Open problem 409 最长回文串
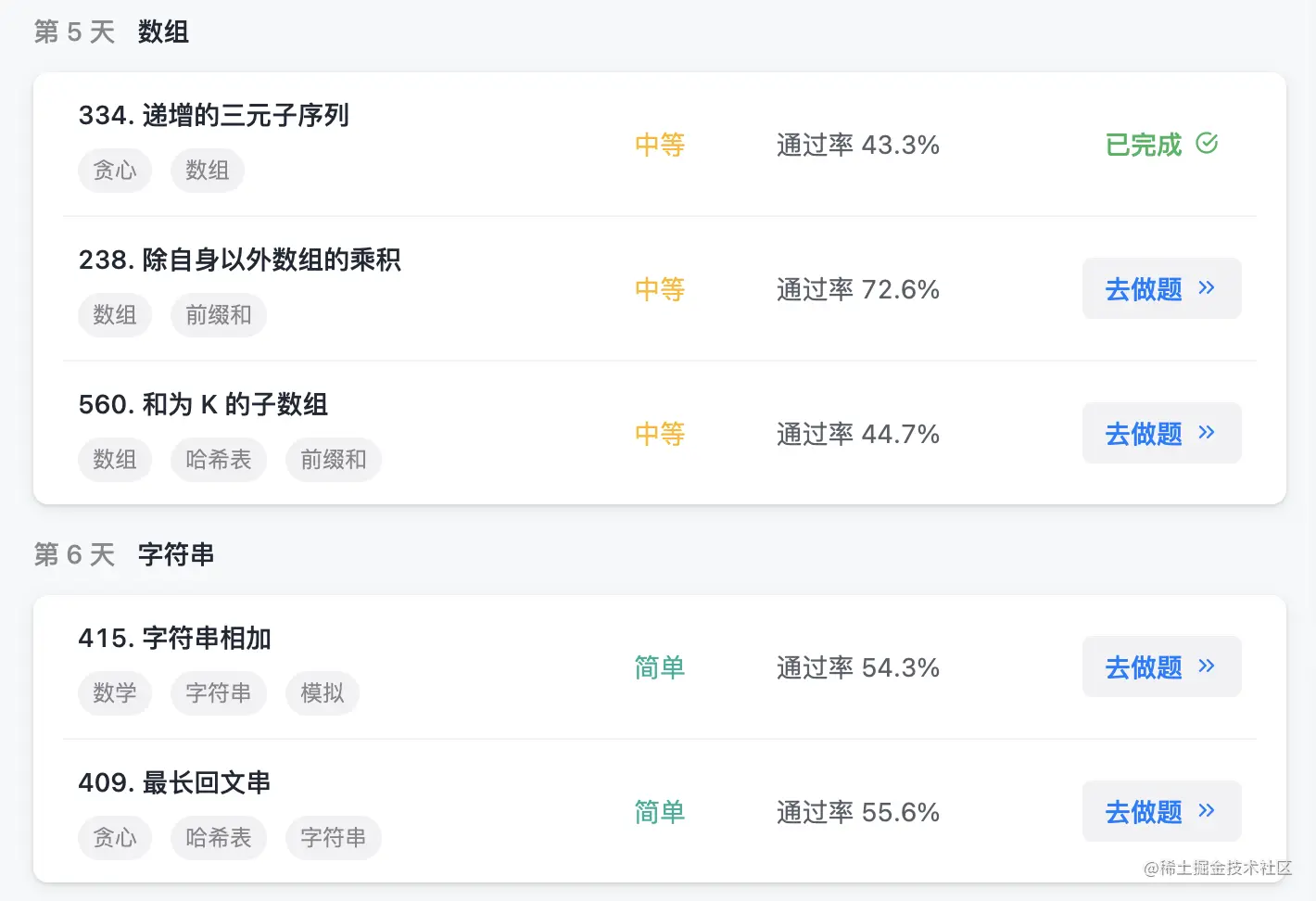This screenshot has width=1316, height=901. tap(174, 783)
